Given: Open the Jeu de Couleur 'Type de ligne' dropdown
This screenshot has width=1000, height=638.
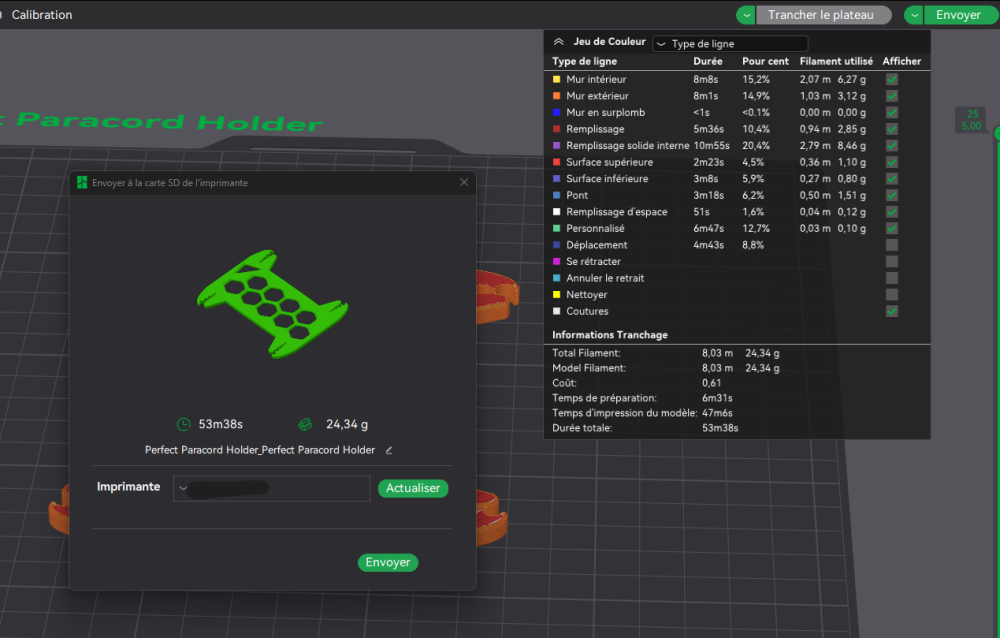Looking at the screenshot, I should tap(730, 43).
